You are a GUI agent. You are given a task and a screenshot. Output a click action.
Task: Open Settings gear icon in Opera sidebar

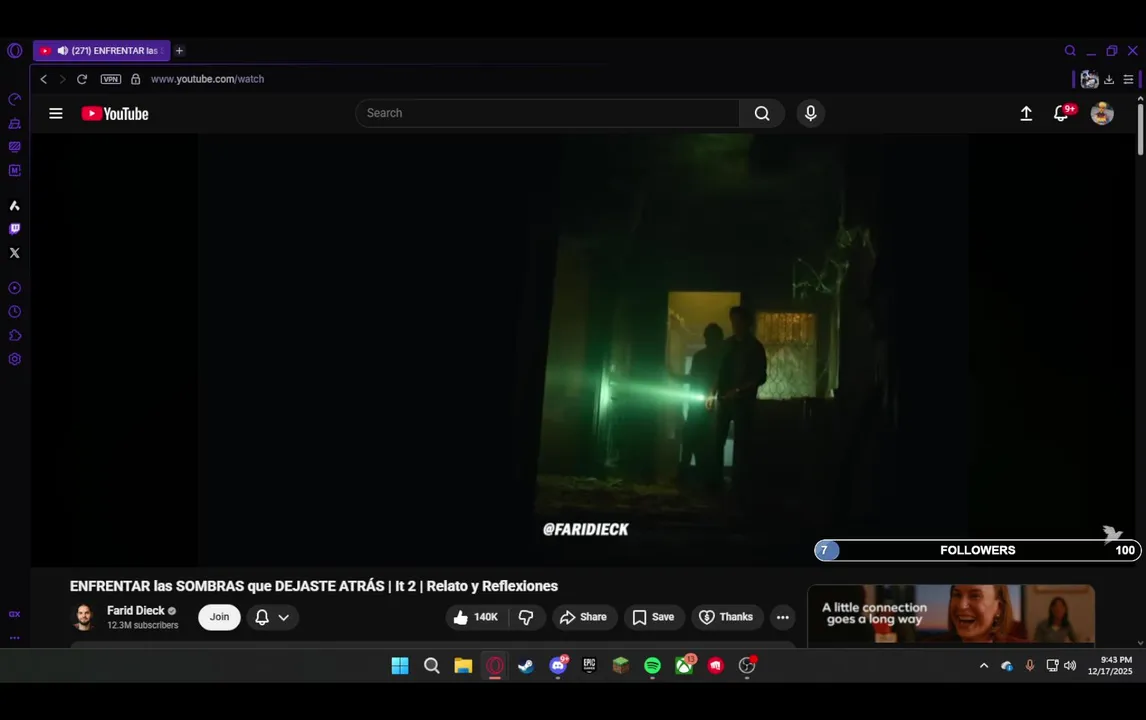(x=15, y=359)
